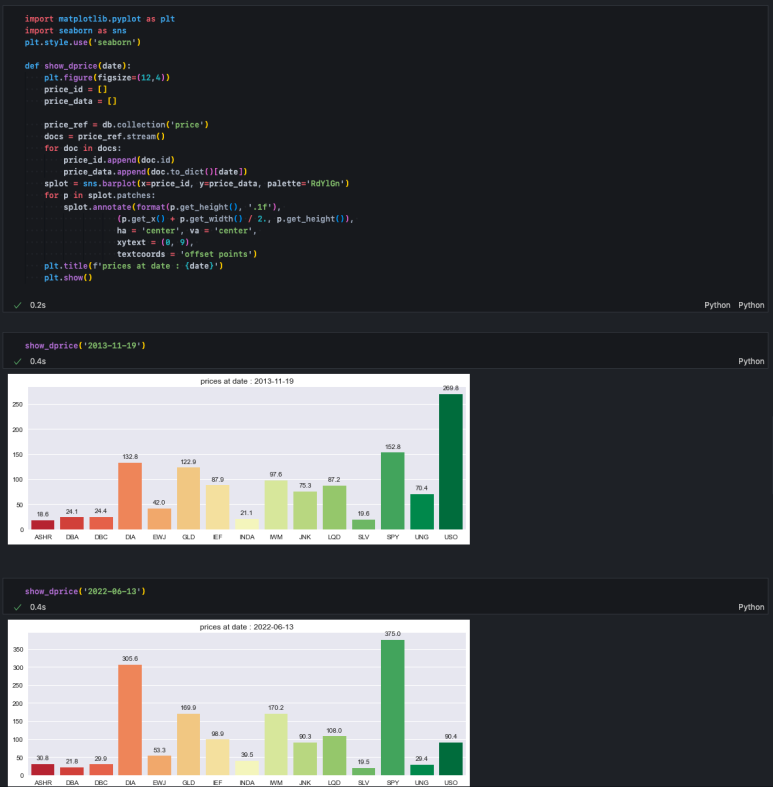Click the ASHR axis label in the 2013-11-19 chart

[x=43, y=537]
